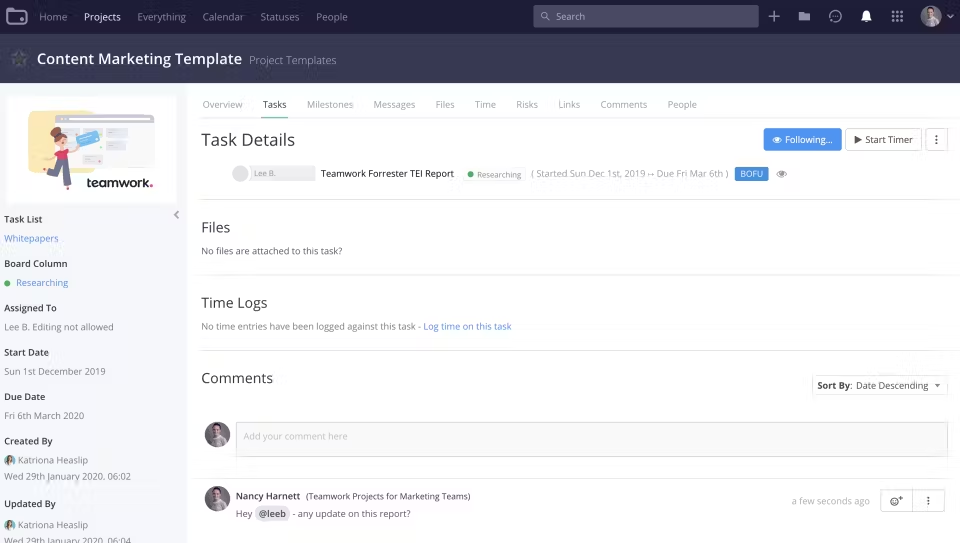Viewport: 960px width, 543px height.
Task: Switch to the Milestones tab
Action: [x=329, y=104]
